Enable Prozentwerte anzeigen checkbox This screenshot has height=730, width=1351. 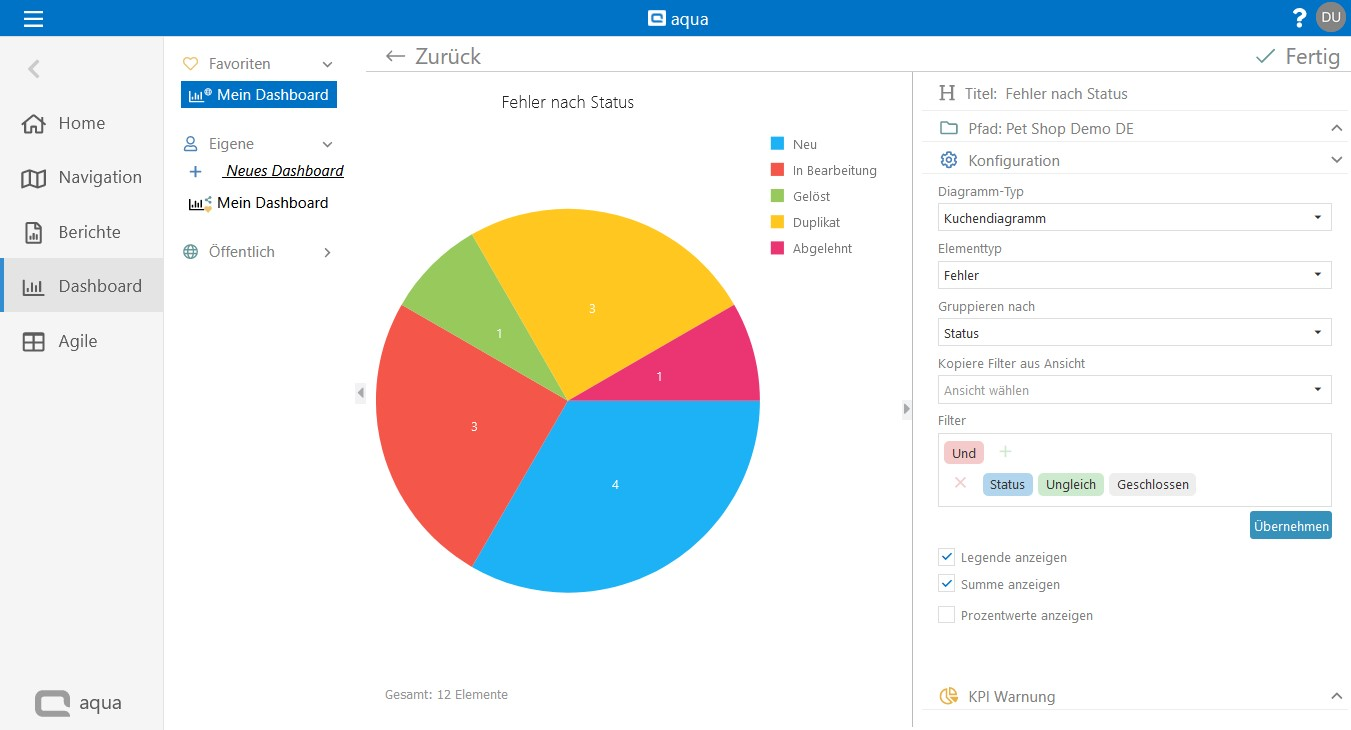pos(946,615)
